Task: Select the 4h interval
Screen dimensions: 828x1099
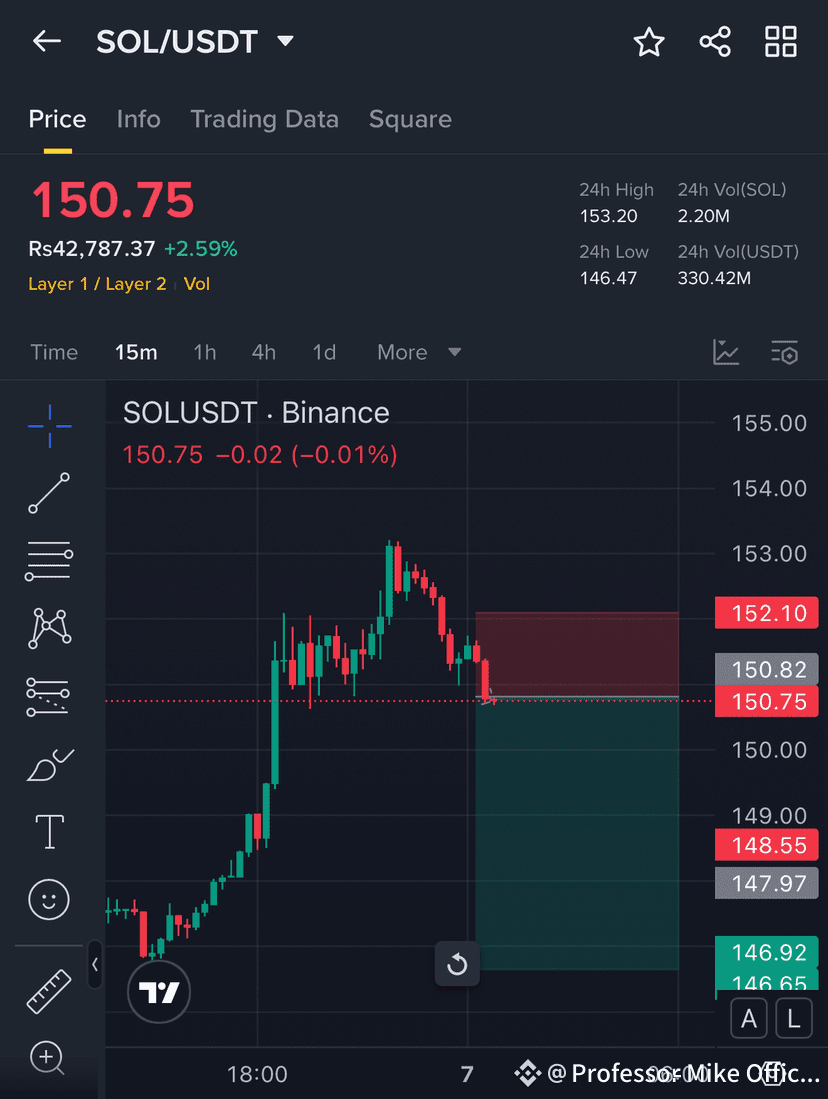Action: [264, 352]
